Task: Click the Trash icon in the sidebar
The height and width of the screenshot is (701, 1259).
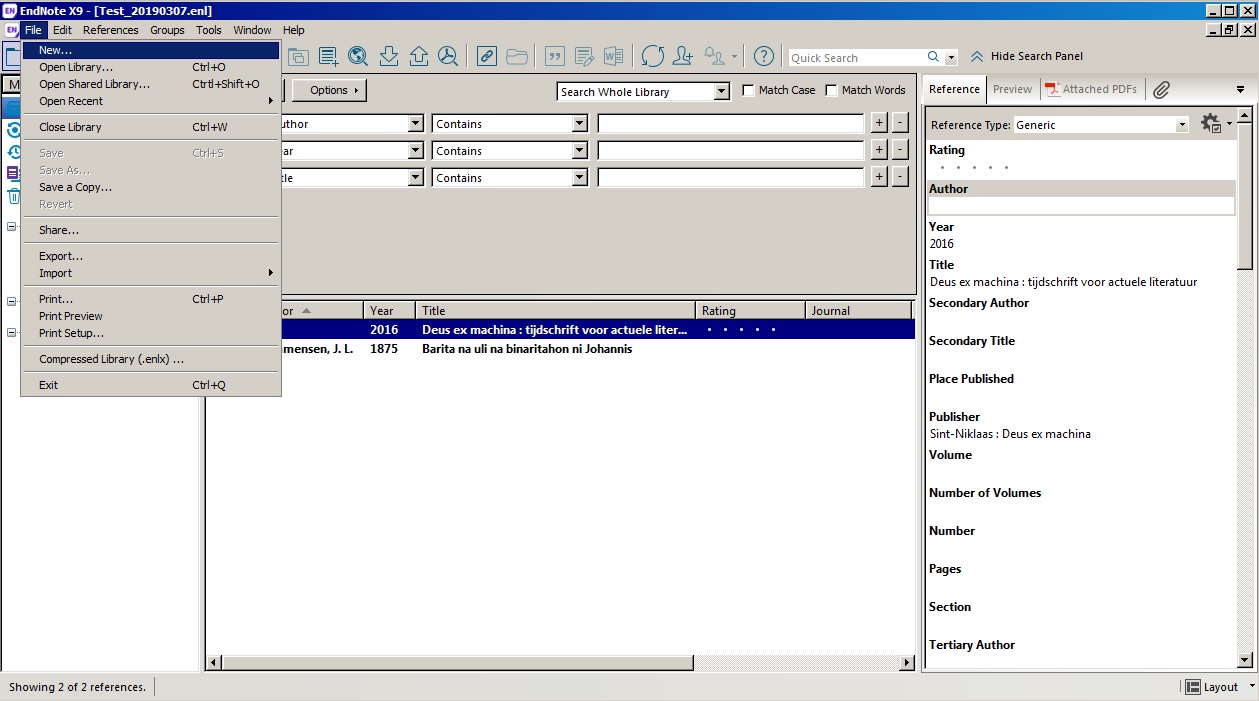Action: tap(14, 195)
